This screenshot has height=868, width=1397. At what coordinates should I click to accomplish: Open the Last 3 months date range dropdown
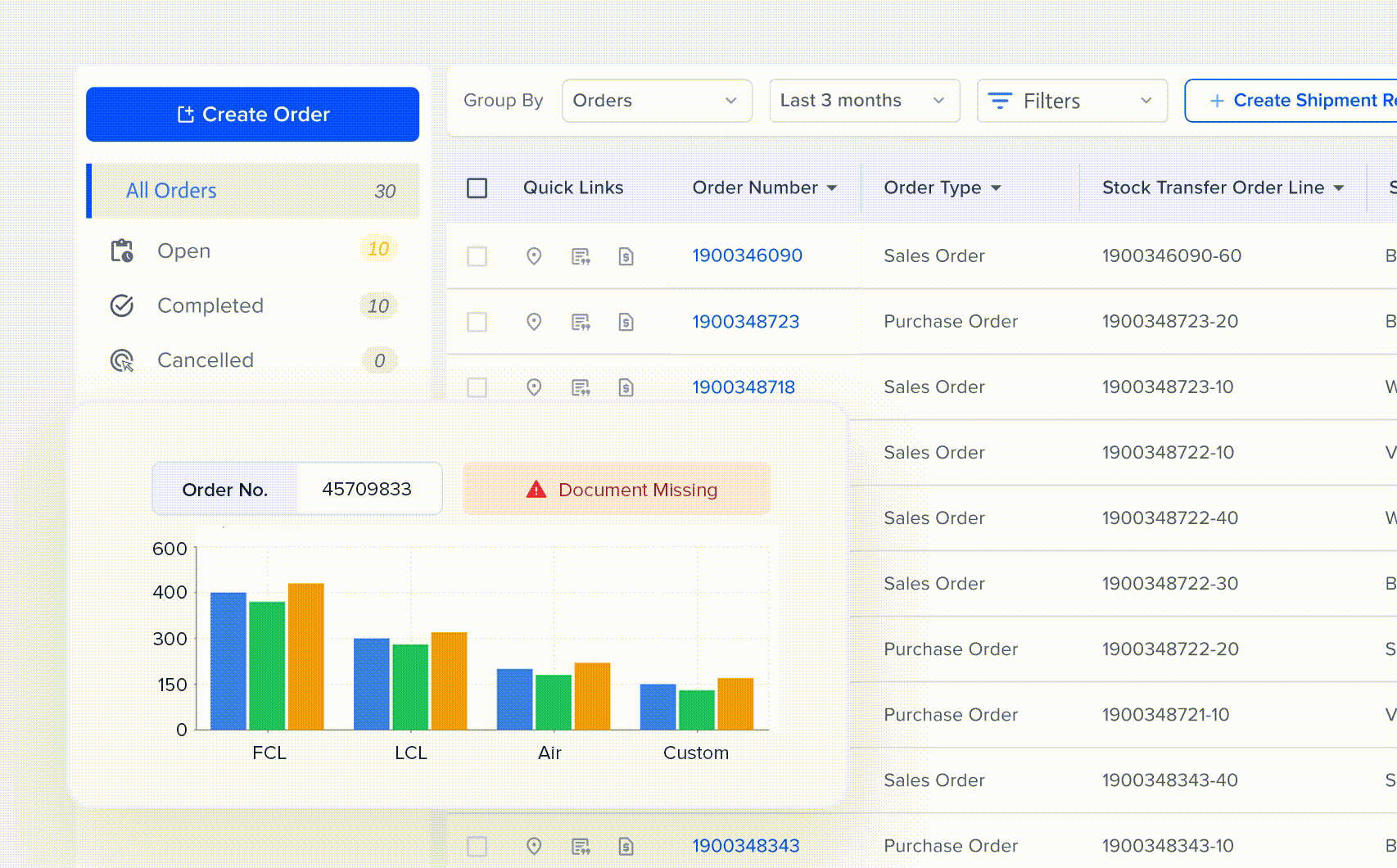point(864,101)
